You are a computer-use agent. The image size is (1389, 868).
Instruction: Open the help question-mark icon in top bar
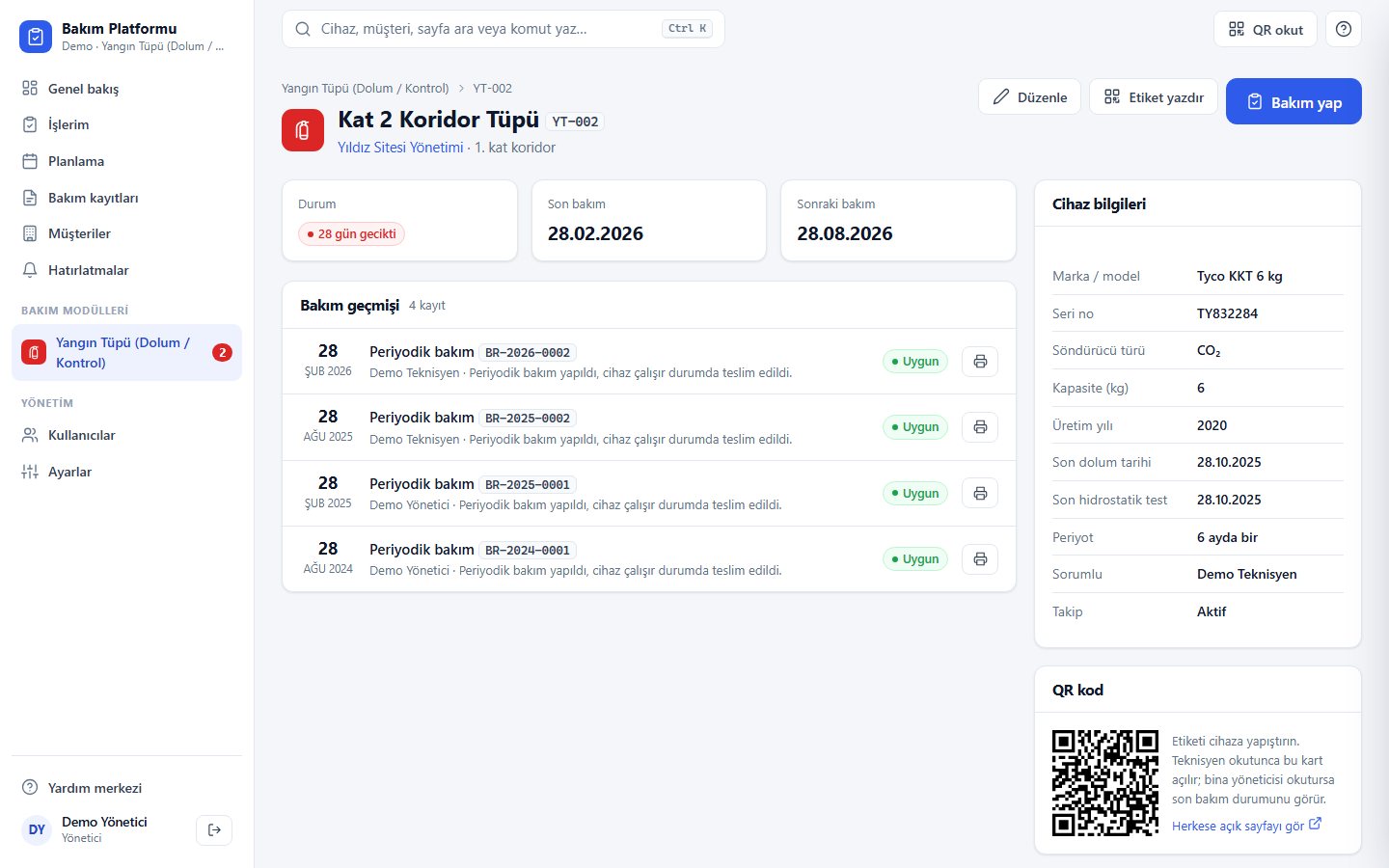click(1344, 29)
